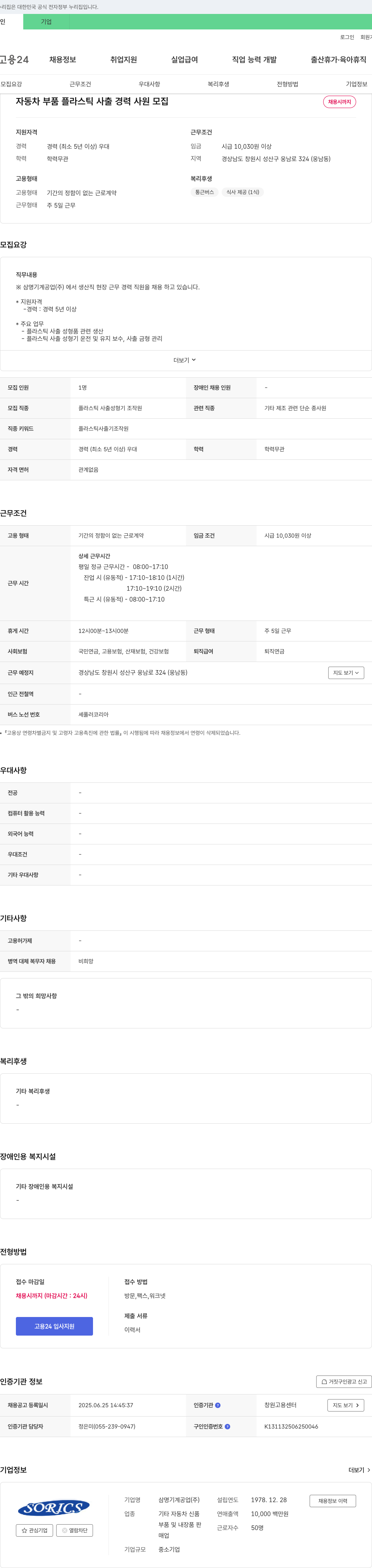Click the 12시00분~13시00분 break time cell
372x1568 pixels.
click(103, 631)
